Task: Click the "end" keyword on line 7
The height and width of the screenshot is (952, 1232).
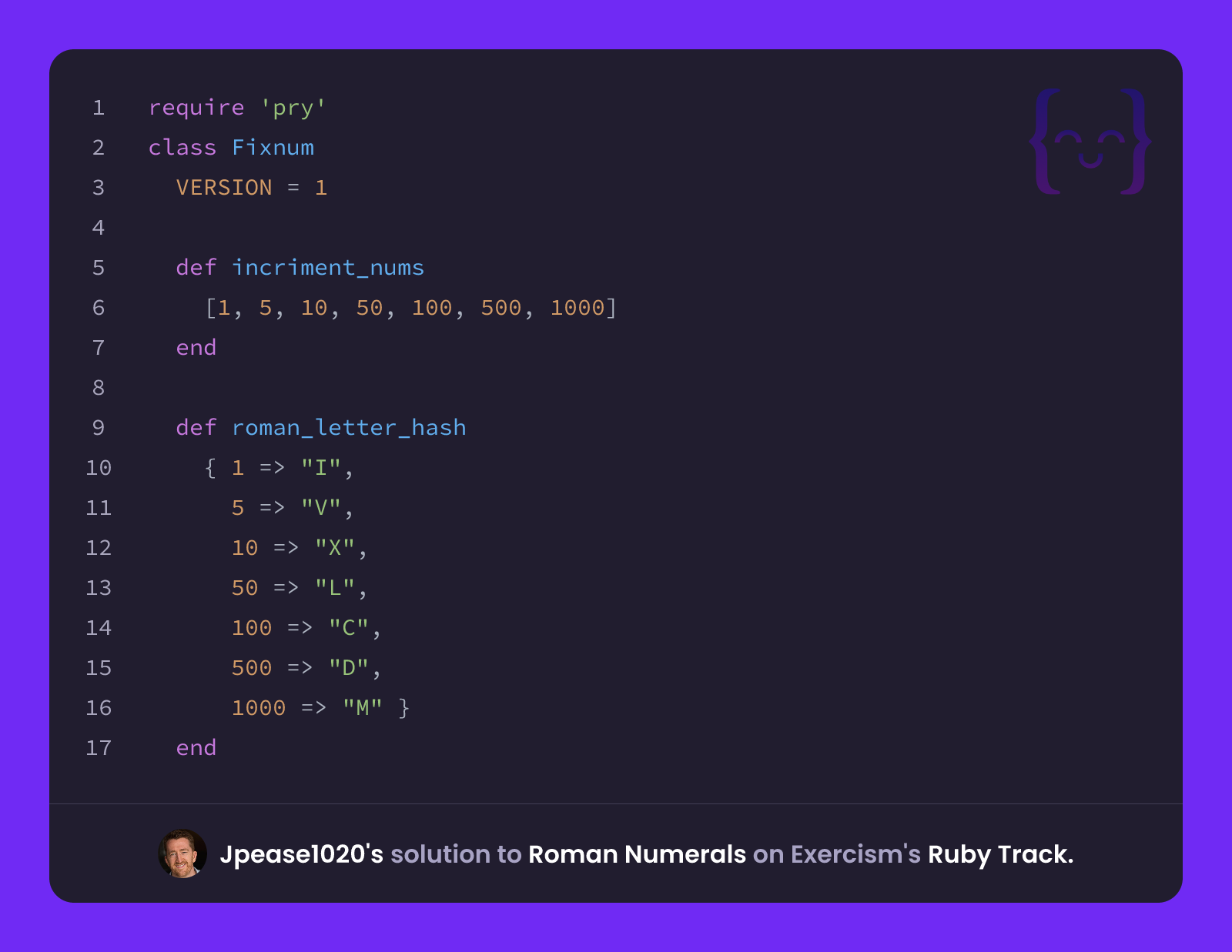Action: click(x=196, y=348)
